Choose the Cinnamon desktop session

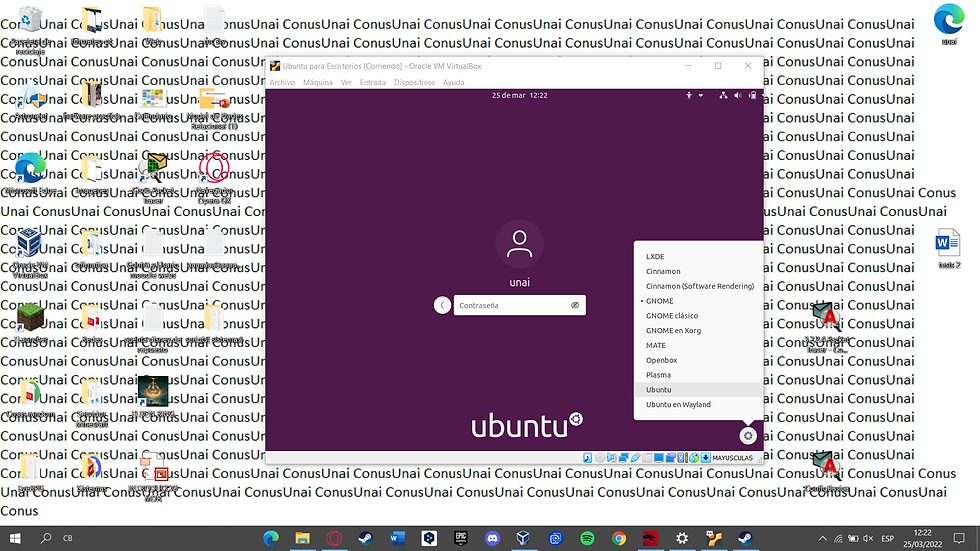(x=698, y=271)
